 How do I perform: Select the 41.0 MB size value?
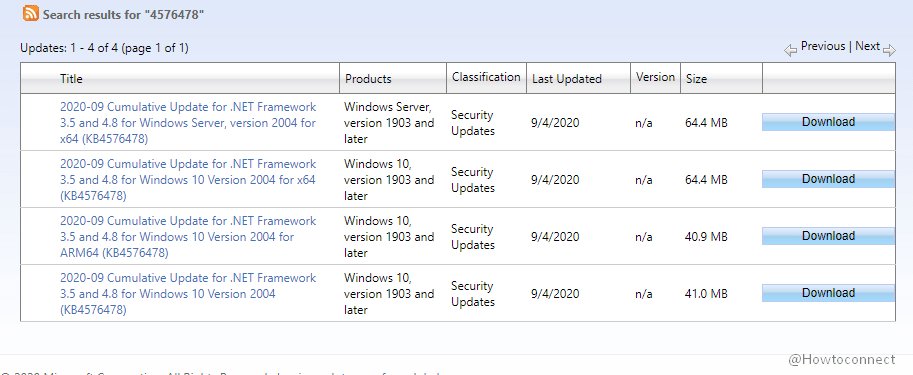(x=706, y=294)
